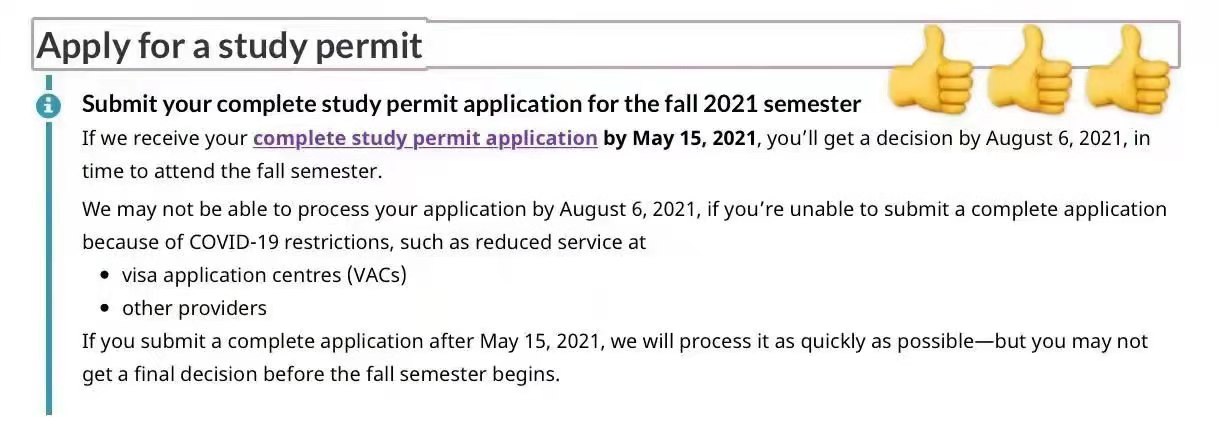1219x432 pixels.
Task: Click the rightmost thumbs-up emoji
Action: click(x=1127, y=72)
